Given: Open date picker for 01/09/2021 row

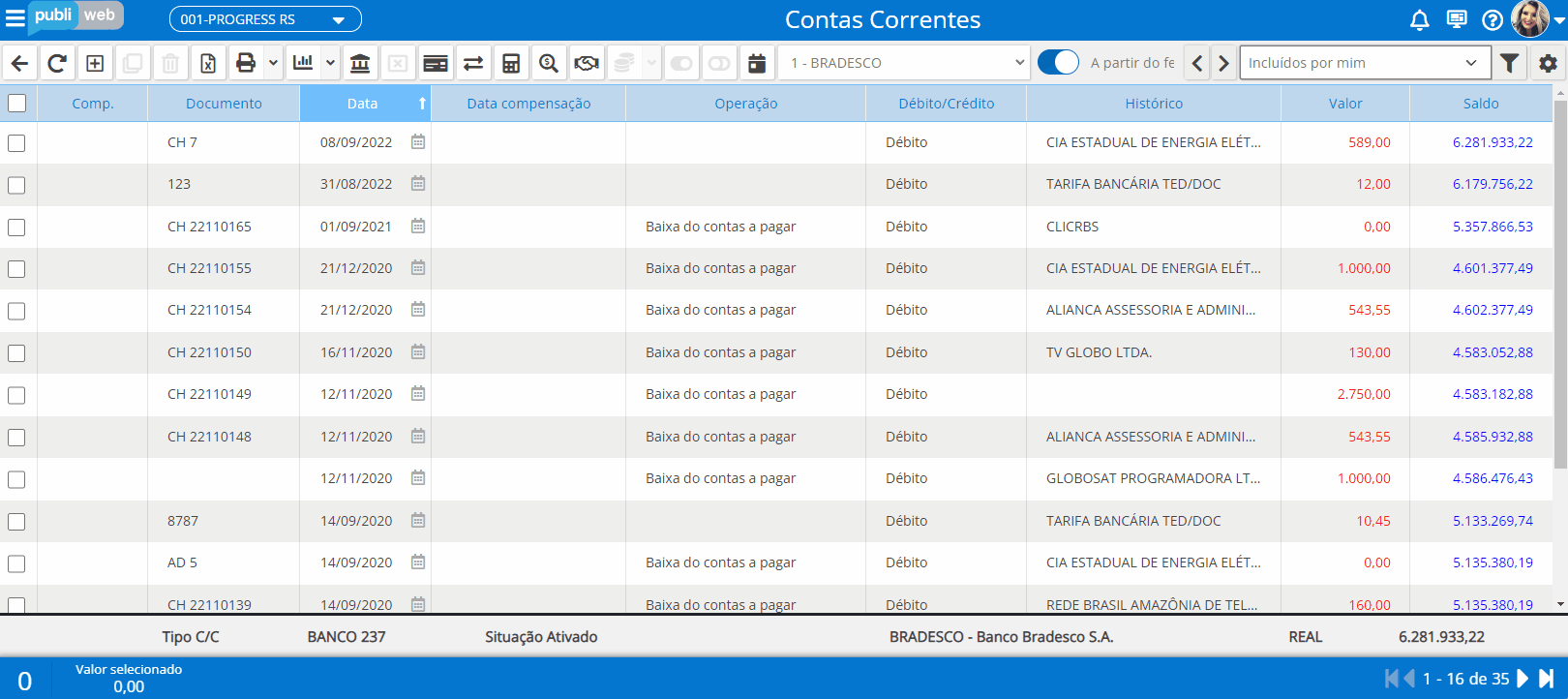Looking at the screenshot, I should tap(418, 227).
